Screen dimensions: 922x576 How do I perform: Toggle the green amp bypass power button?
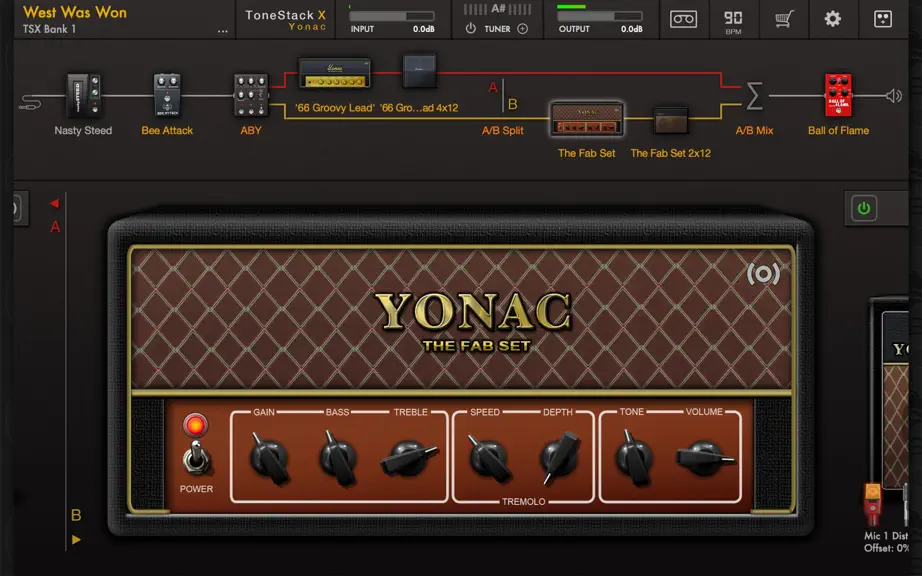[x=864, y=208]
